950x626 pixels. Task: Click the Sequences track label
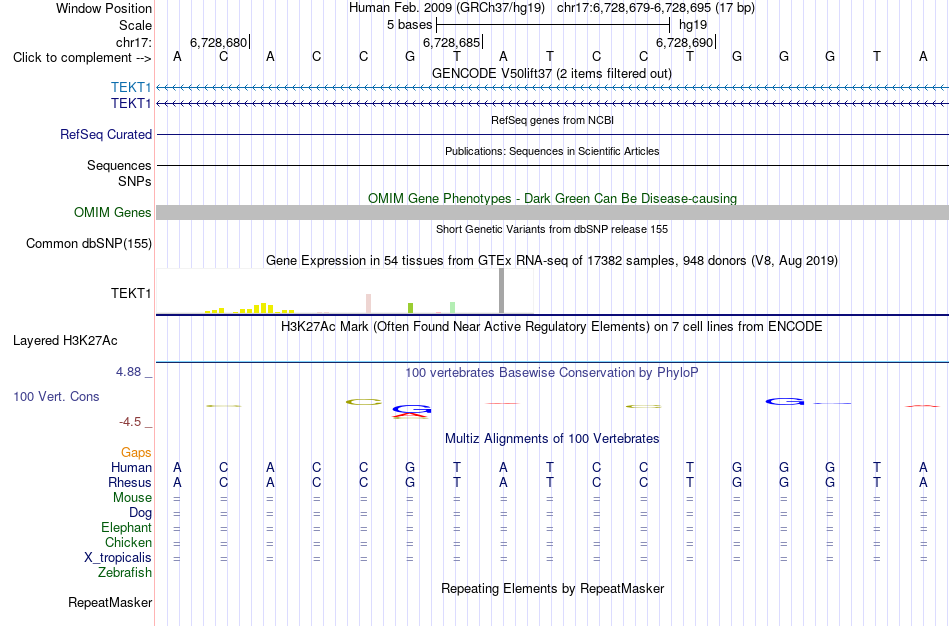[x=119, y=165]
